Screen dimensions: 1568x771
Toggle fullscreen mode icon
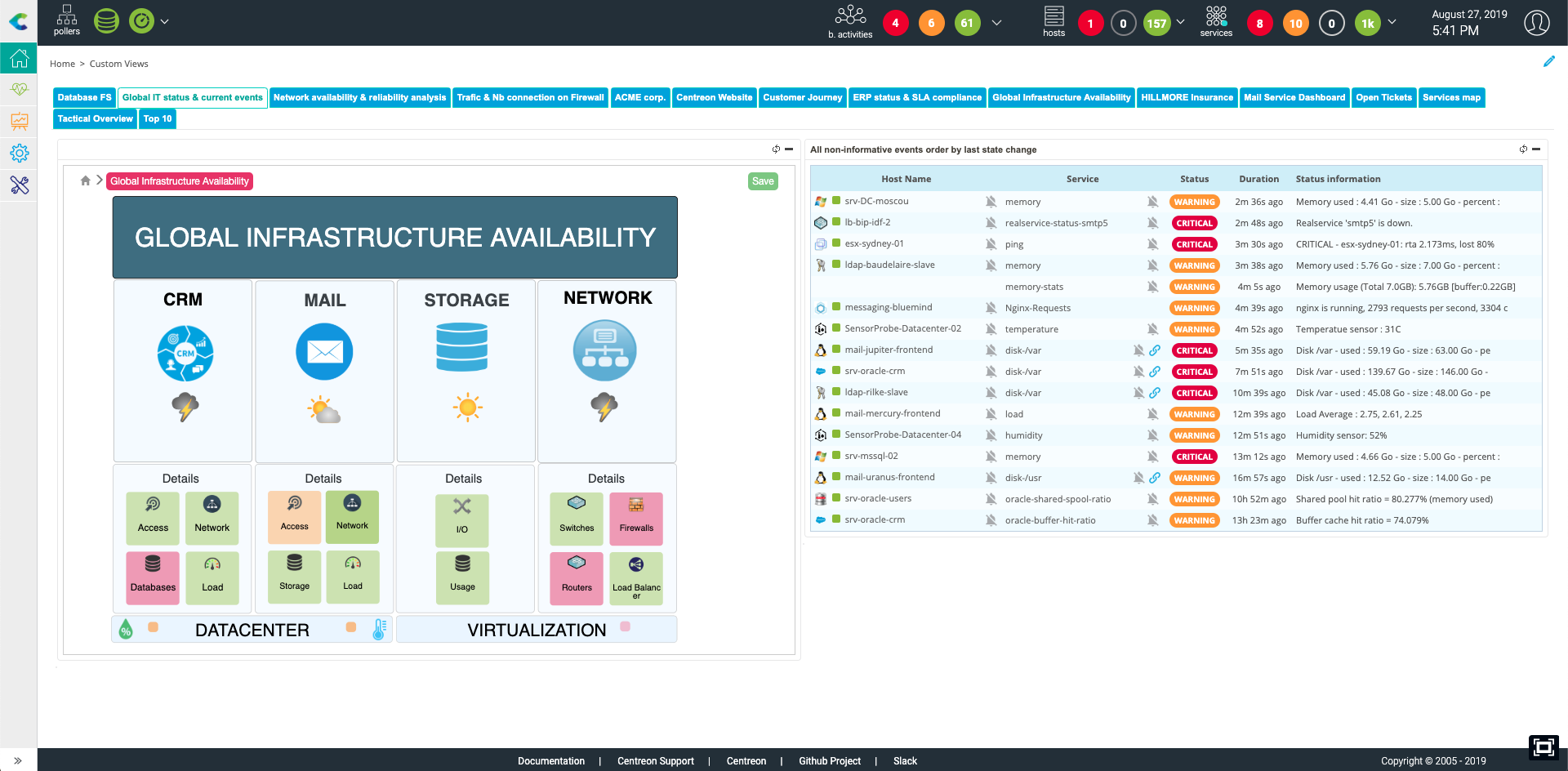point(1543,747)
